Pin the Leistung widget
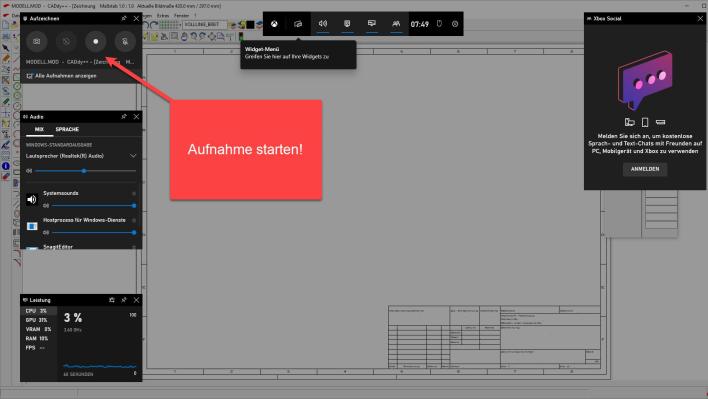The width and height of the screenshot is (708, 399). pyautogui.click(x=124, y=300)
